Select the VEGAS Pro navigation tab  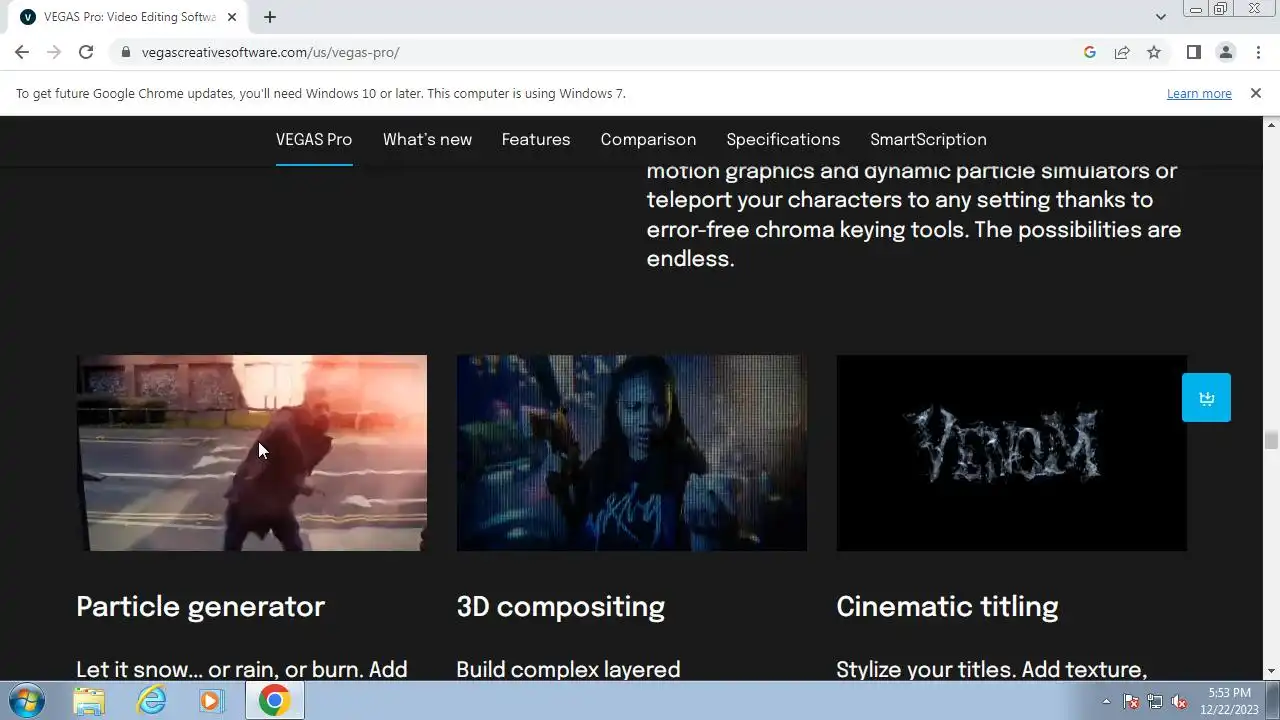tap(314, 139)
